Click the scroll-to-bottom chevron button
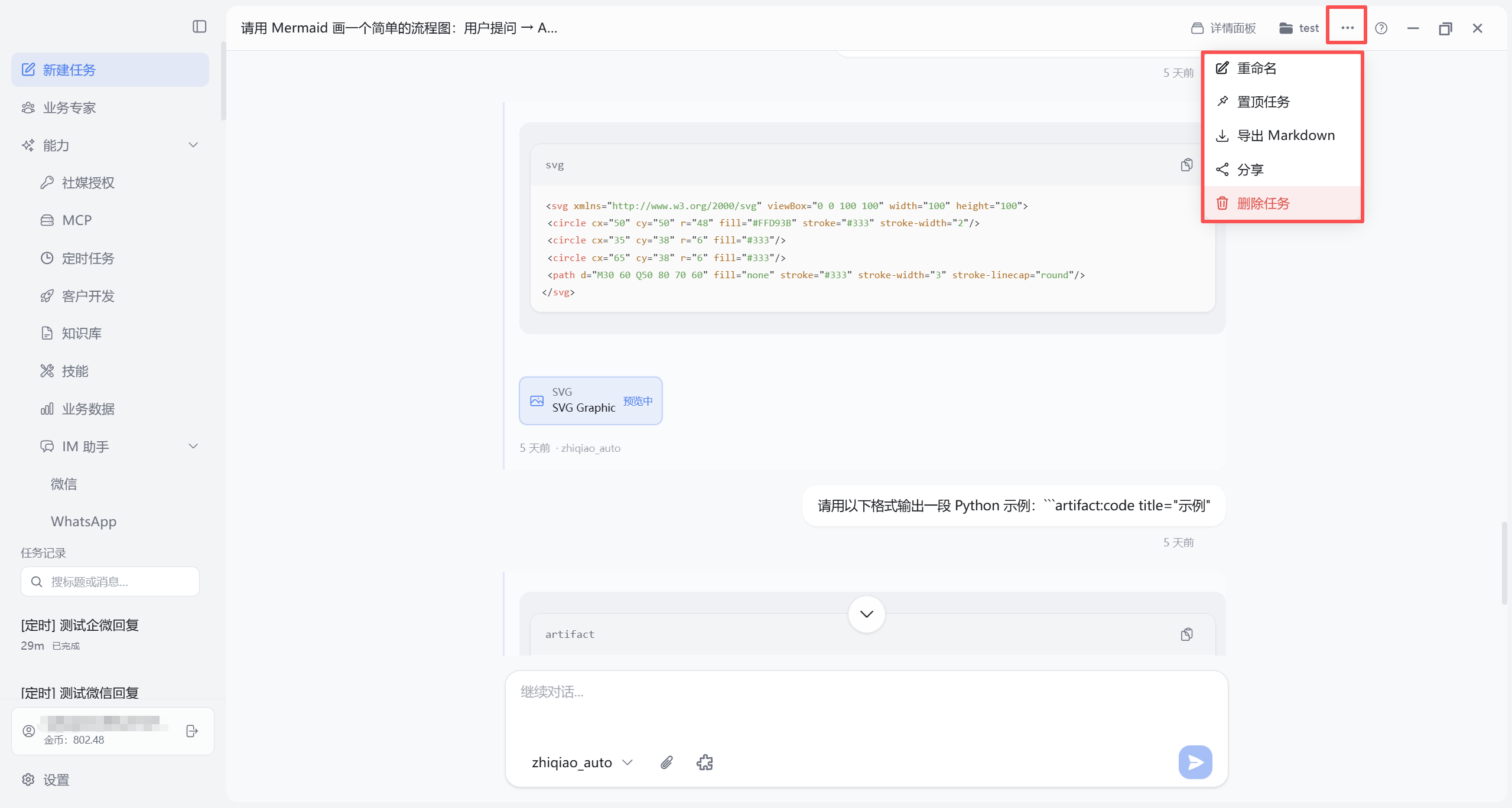The height and width of the screenshot is (808, 1512). pyautogui.click(x=866, y=614)
